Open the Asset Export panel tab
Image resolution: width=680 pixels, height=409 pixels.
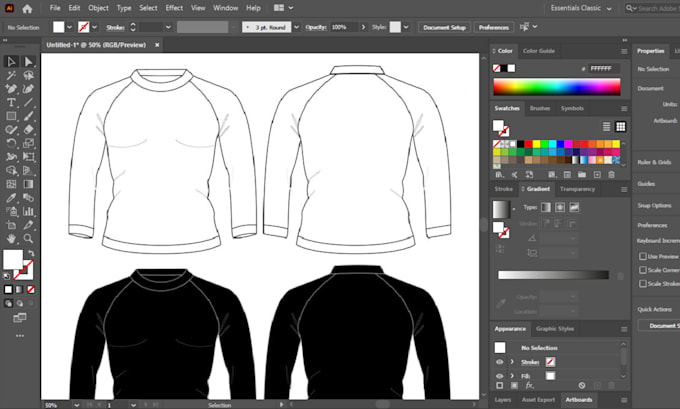click(538, 400)
